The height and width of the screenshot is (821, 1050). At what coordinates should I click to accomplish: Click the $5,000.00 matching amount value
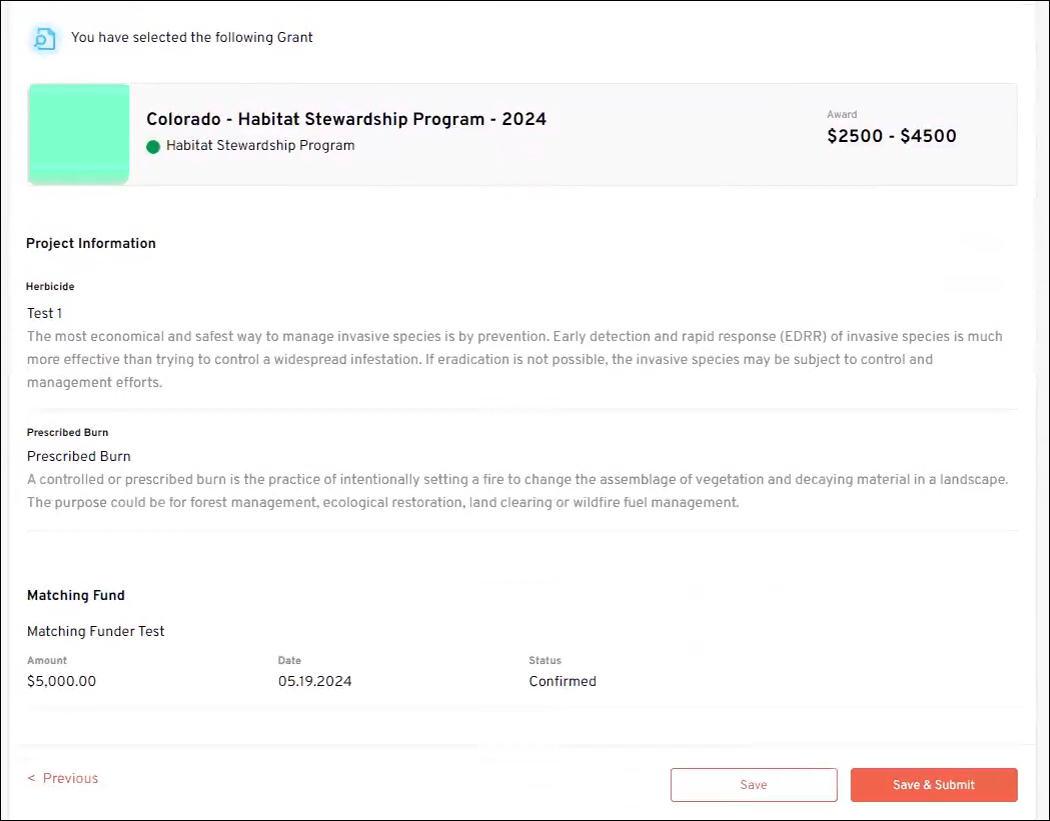point(61,681)
